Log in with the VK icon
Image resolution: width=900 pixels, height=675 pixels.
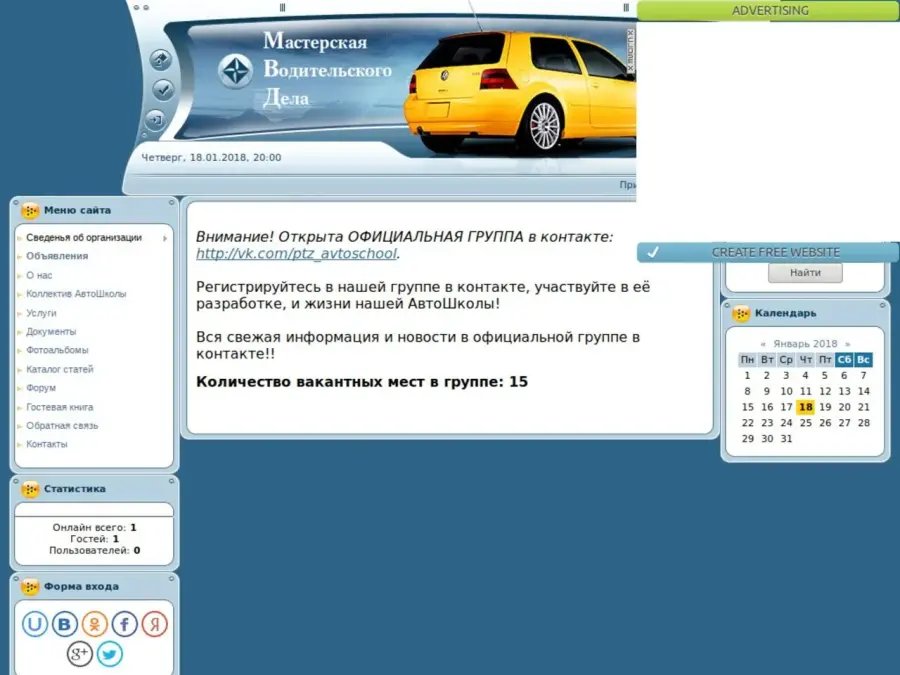pyautogui.click(x=65, y=625)
